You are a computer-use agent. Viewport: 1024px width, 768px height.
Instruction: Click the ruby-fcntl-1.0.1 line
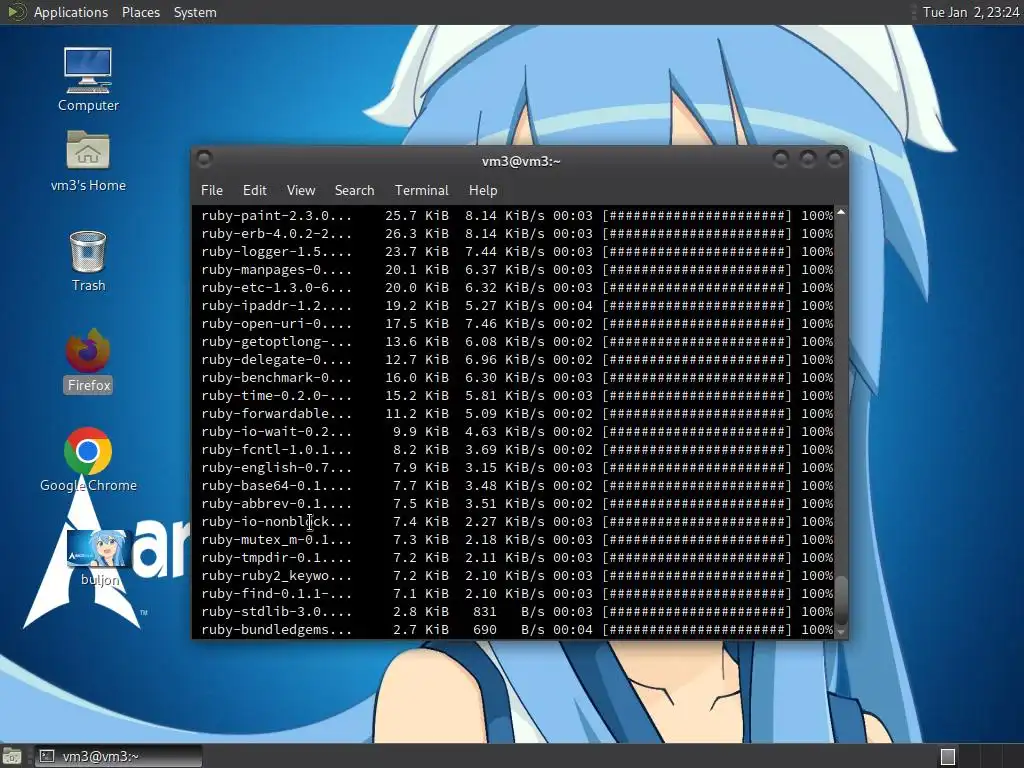(x=517, y=450)
